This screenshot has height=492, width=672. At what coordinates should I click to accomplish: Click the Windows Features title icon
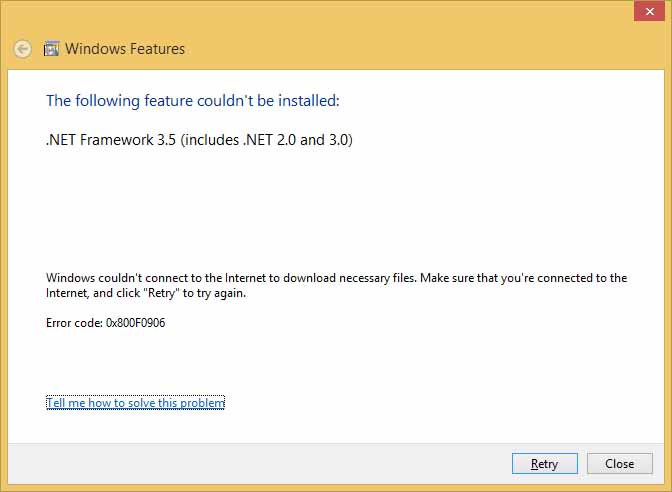click(52, 48)
